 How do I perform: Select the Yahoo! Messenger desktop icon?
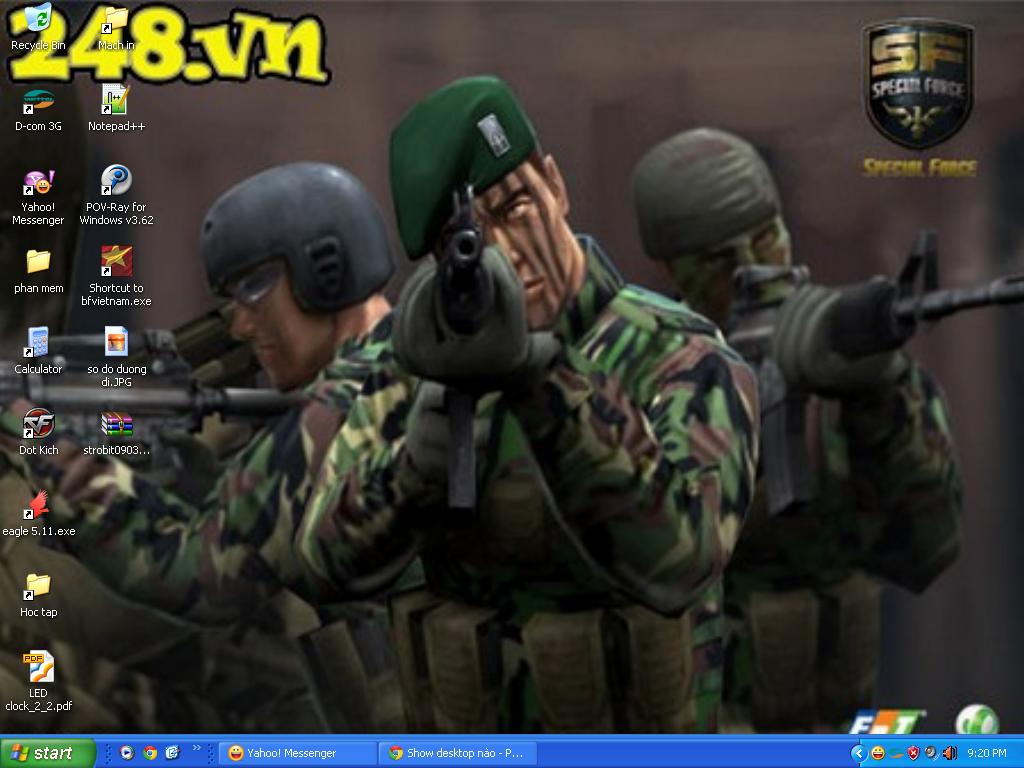38,197
